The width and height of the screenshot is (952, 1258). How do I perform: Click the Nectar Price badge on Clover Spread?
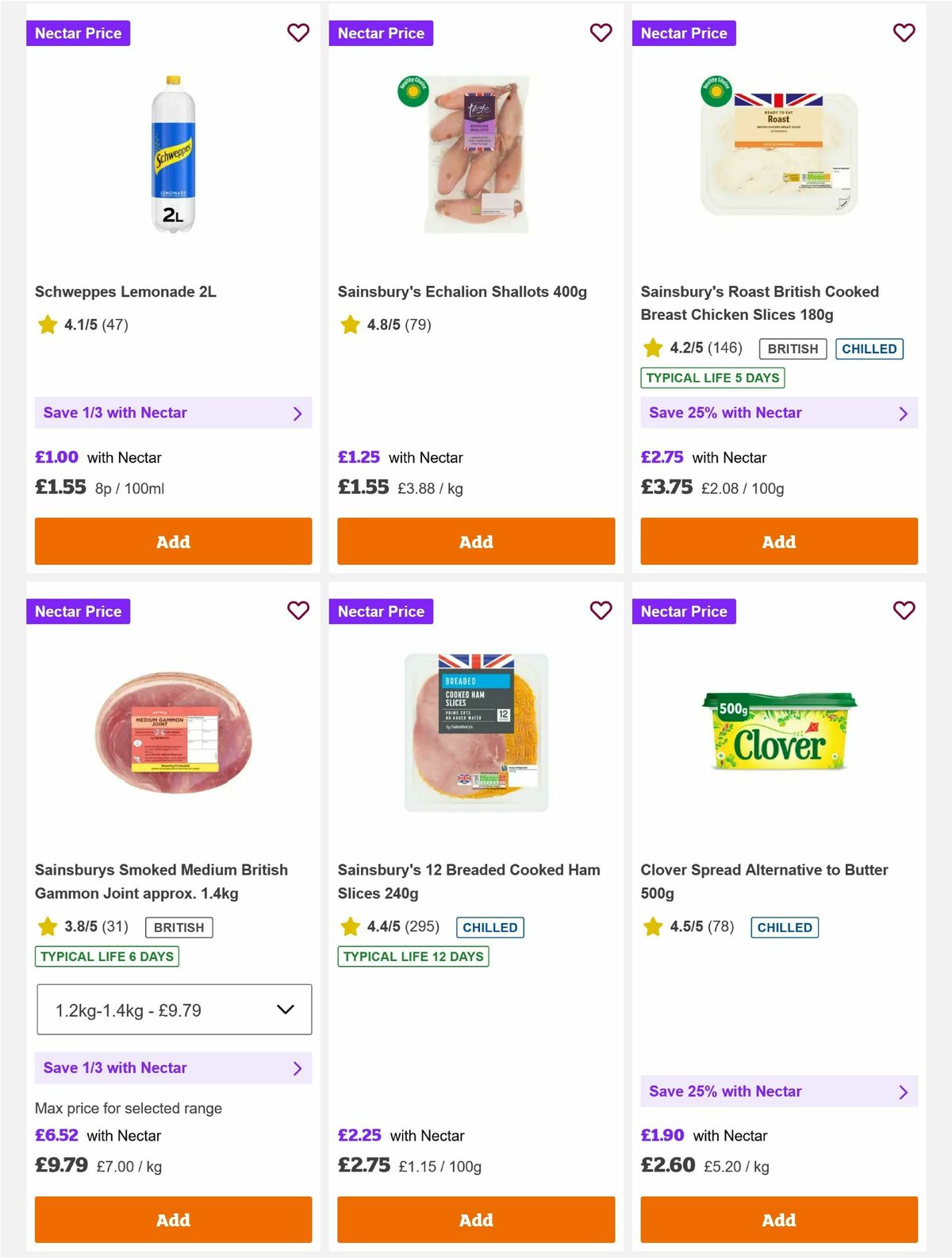(x=685, y=611)
